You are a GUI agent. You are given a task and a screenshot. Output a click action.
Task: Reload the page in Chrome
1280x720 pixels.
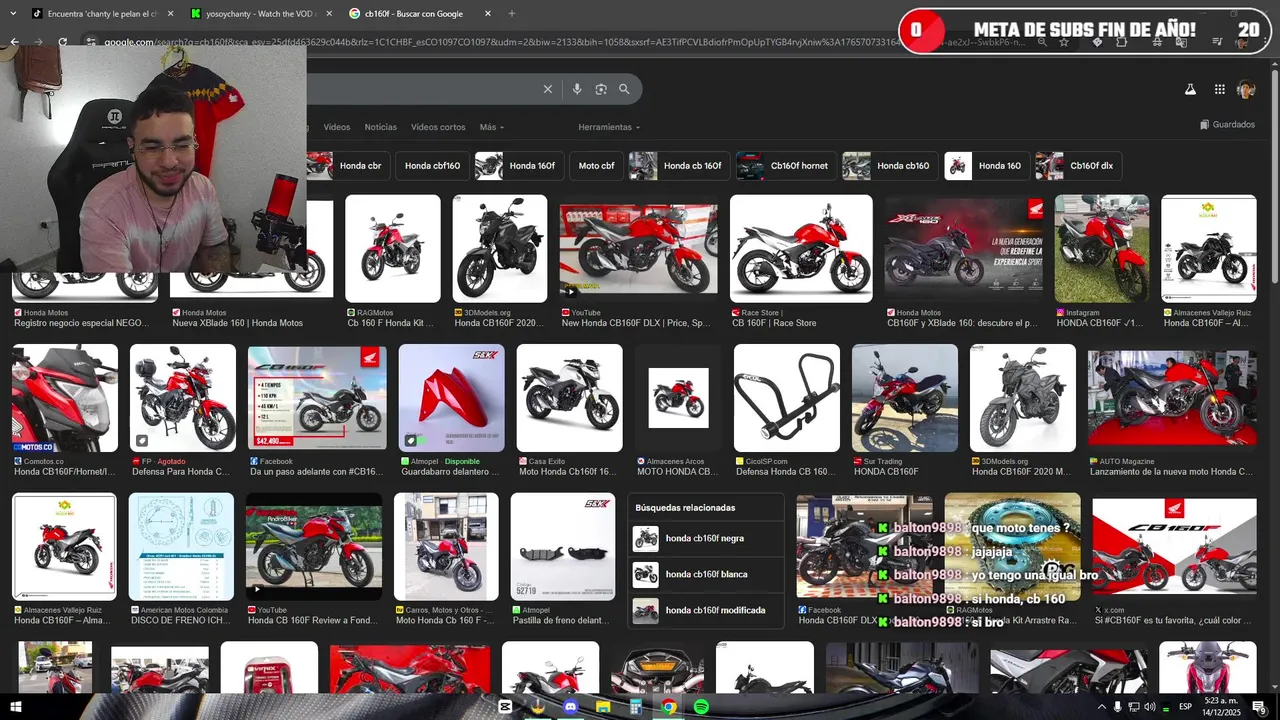click(62, 42)
